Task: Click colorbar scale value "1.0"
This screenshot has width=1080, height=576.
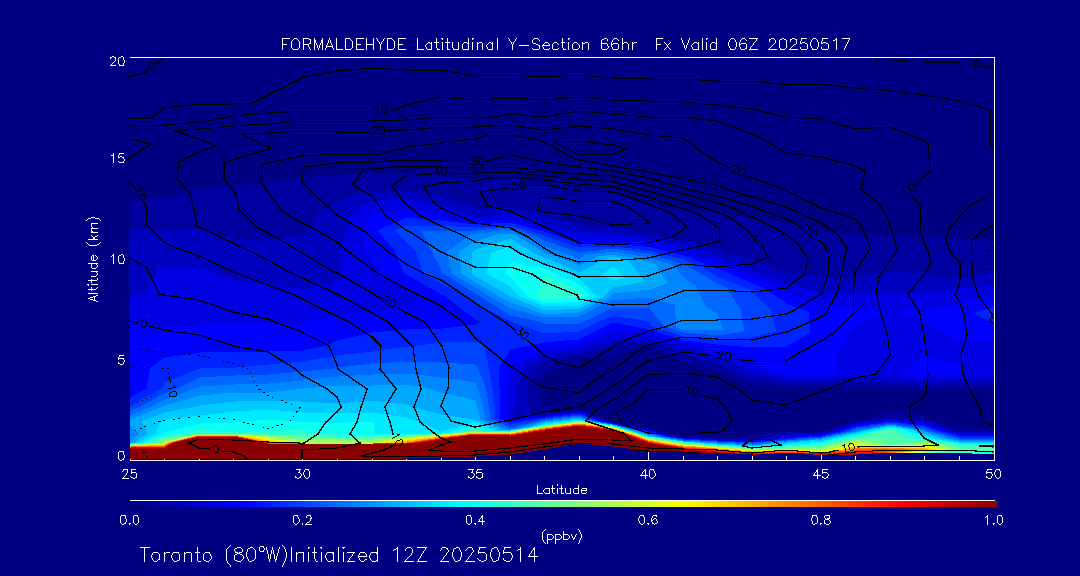Action: click(x=994, y=520)
